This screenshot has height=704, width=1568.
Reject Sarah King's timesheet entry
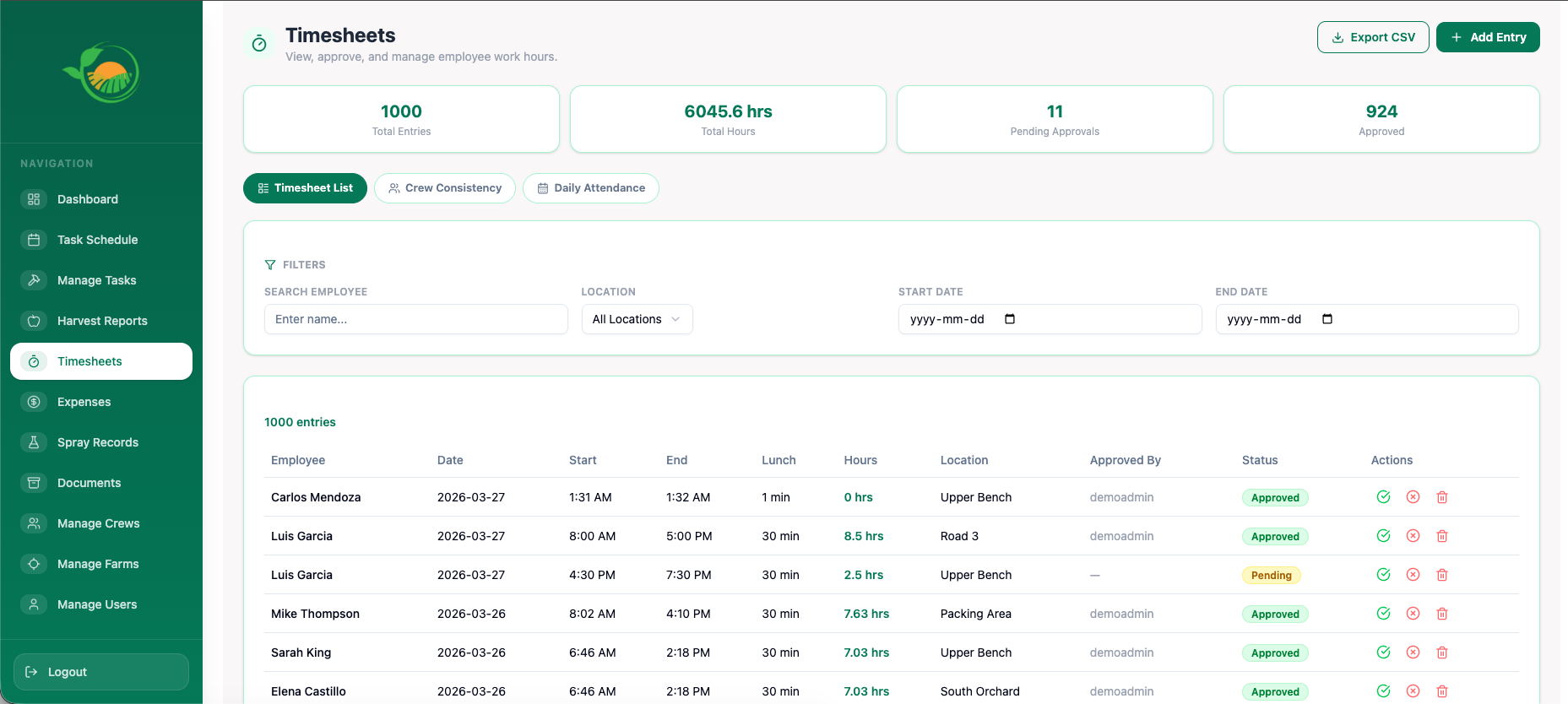pyautogui.click(x=1413, y=653)
